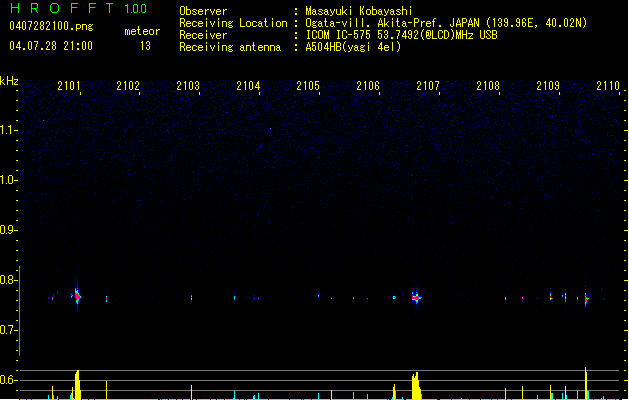Click the 2110 time marker

coord(608,86)
